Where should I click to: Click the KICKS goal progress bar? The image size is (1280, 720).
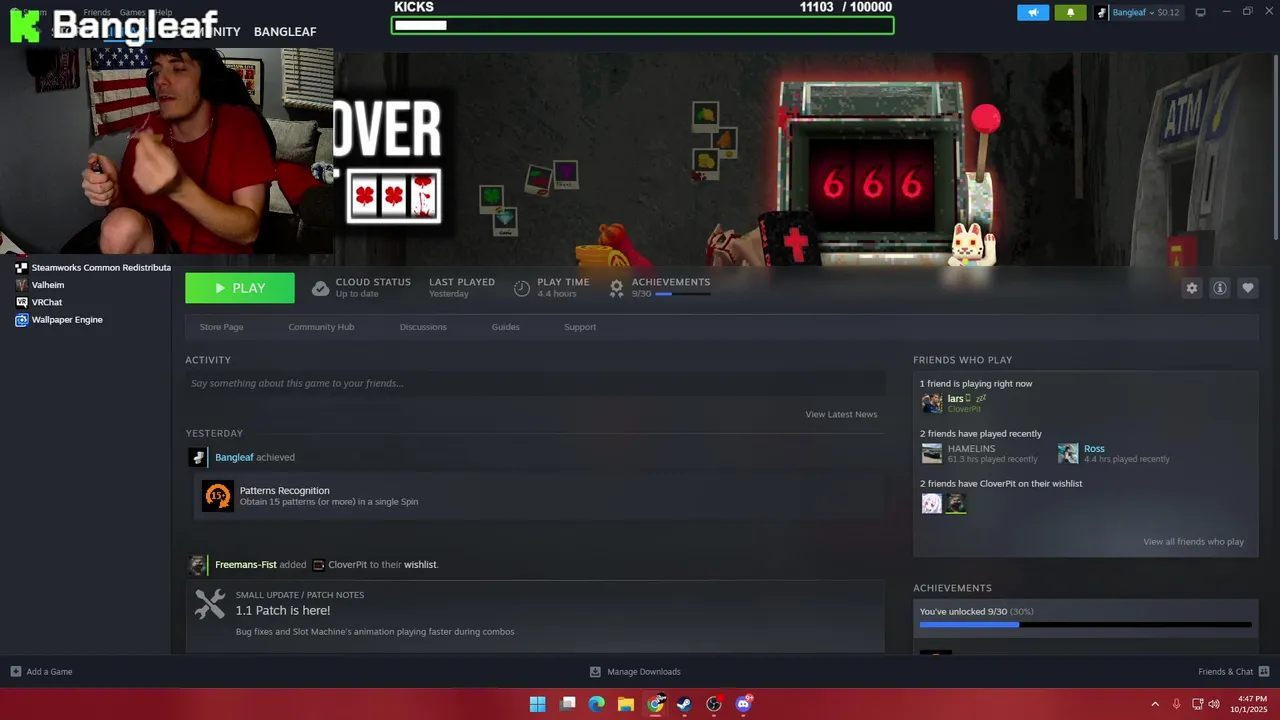[642, 25]
